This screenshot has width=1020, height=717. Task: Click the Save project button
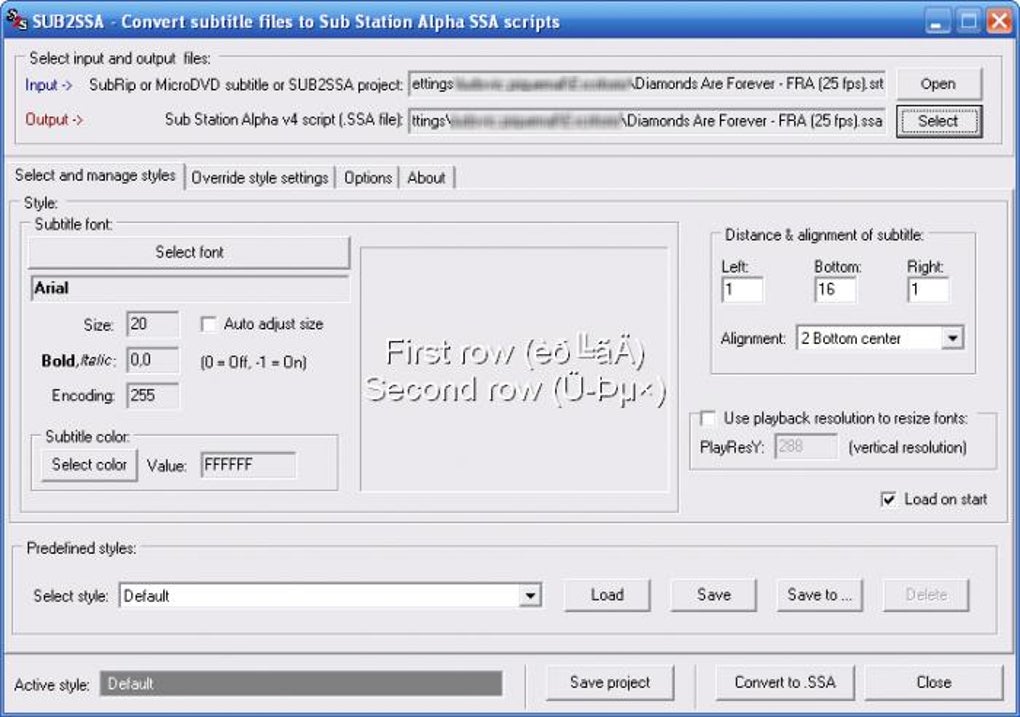[610, 683]
